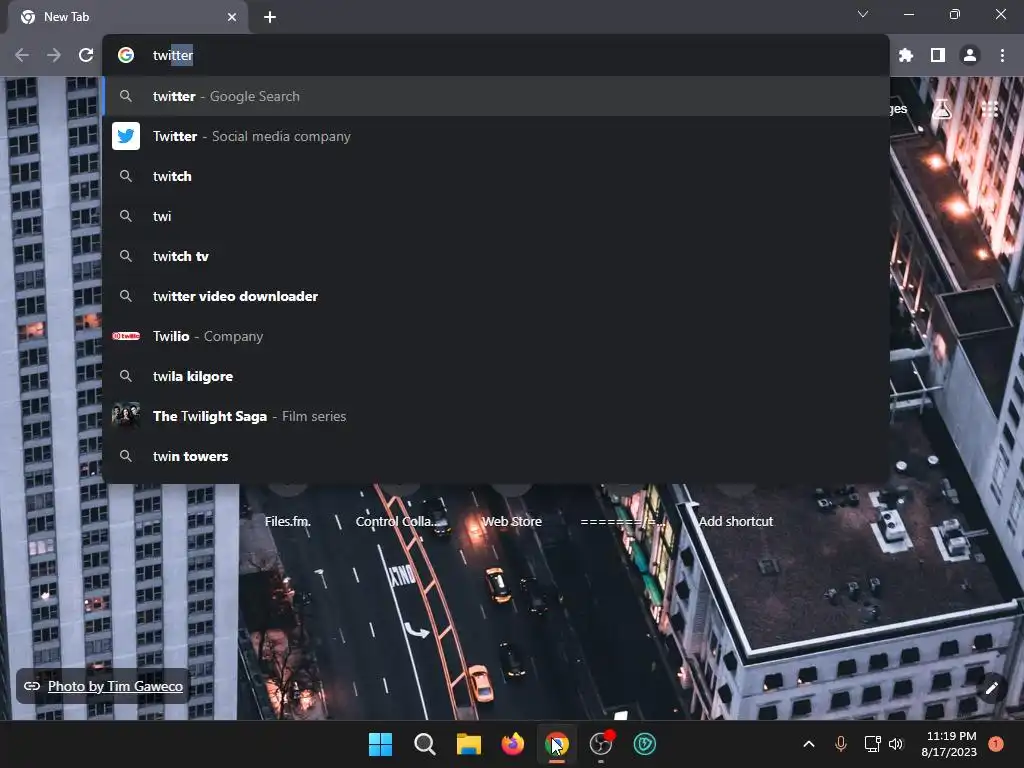Choose the 'twin towers' suggestion
The width and height of the screenshot is (1024, 768).
pyautogui.click(x=496, y=456)
